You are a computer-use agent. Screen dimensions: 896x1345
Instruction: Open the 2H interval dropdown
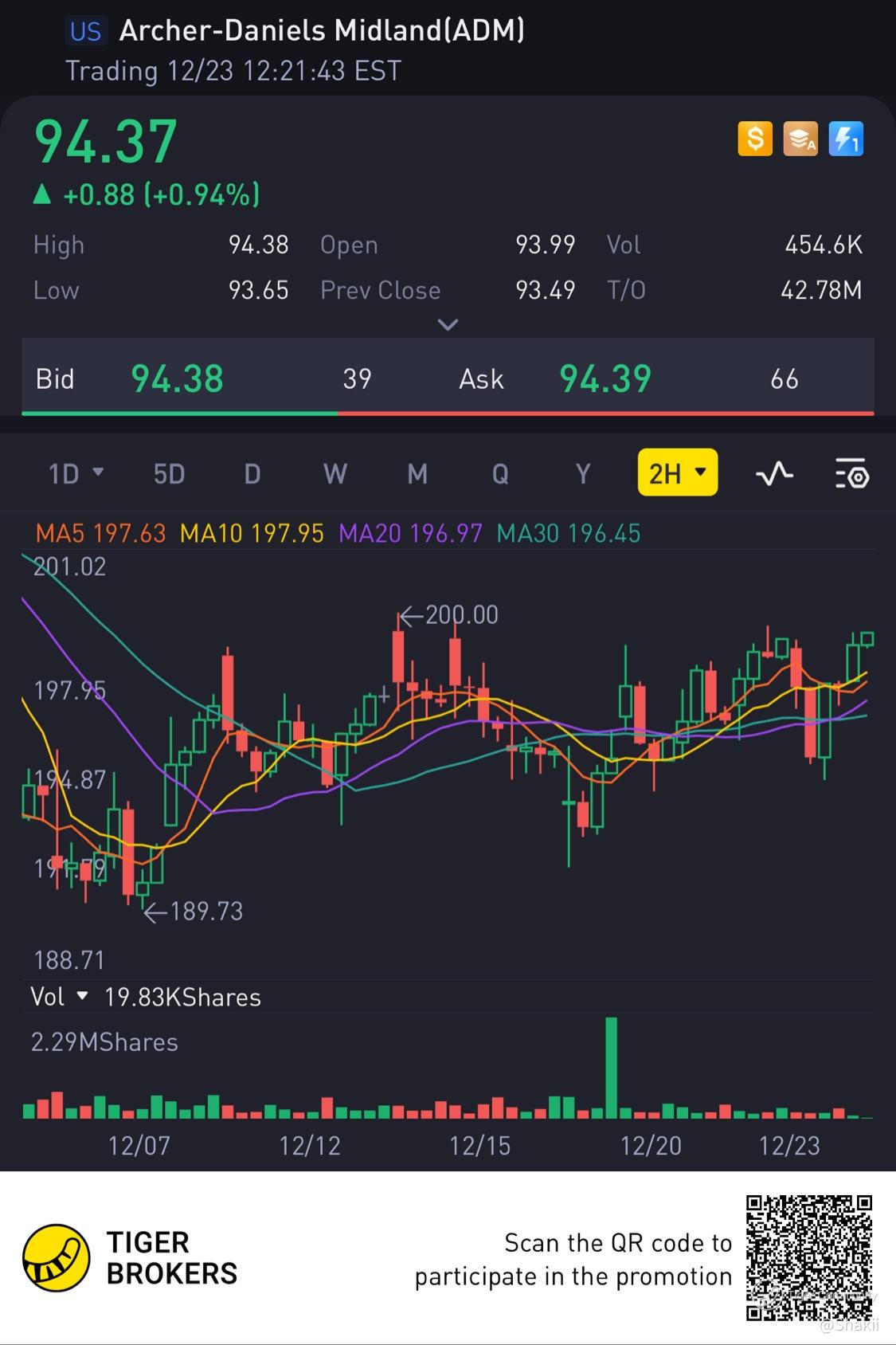pyautogui.click(x=678, y=473)
